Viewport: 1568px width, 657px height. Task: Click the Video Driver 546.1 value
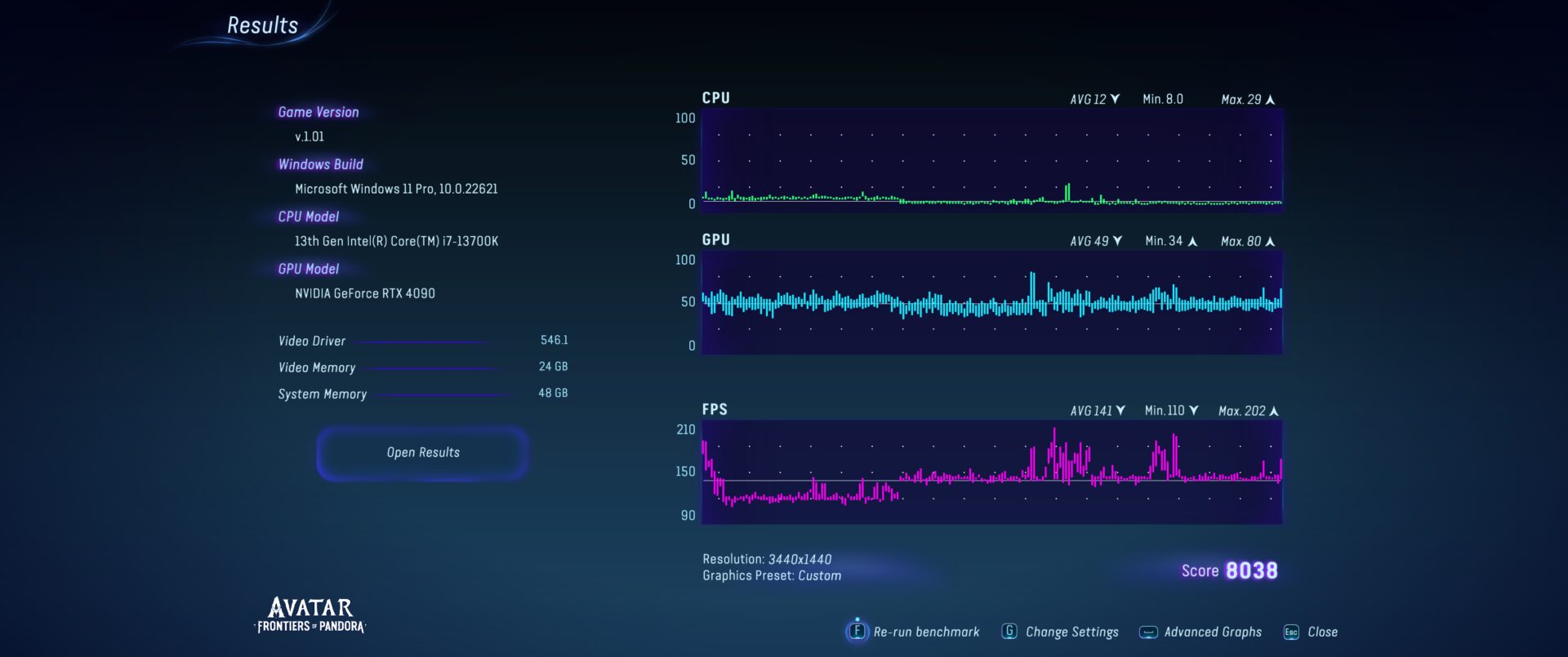pos(554,340)
